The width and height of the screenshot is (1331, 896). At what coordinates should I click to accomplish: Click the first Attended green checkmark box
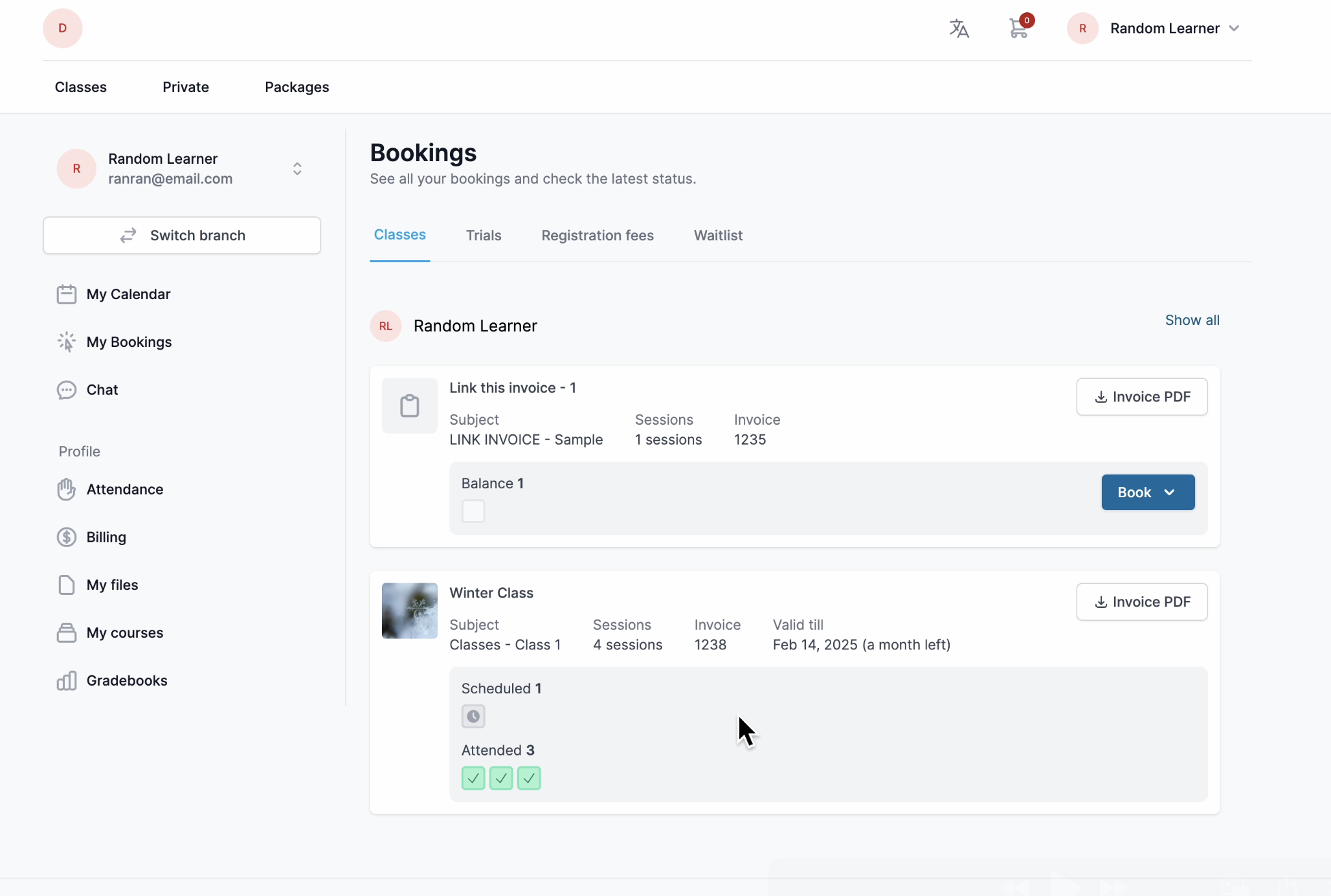pyautogui.click(x=473, y=778)
